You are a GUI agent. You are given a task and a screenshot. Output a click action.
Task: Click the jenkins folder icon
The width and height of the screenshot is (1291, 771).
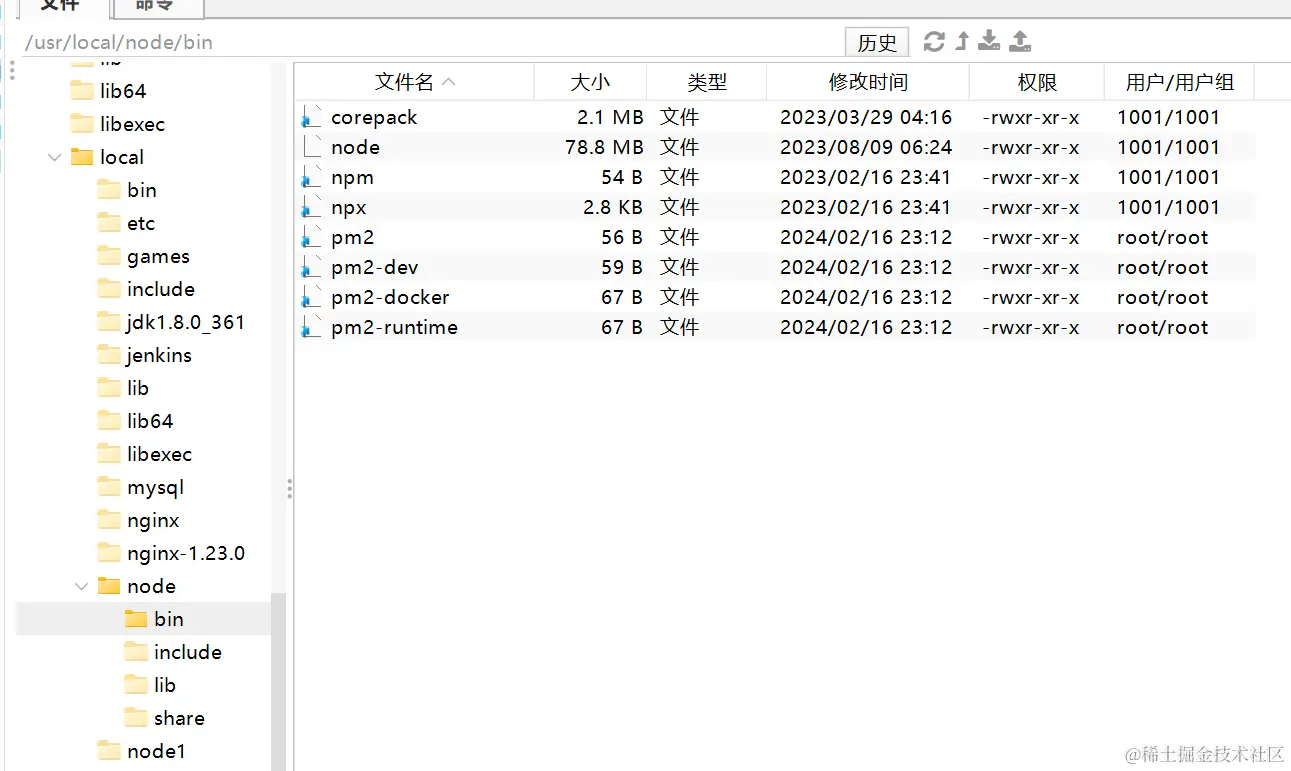coord(109,355)
